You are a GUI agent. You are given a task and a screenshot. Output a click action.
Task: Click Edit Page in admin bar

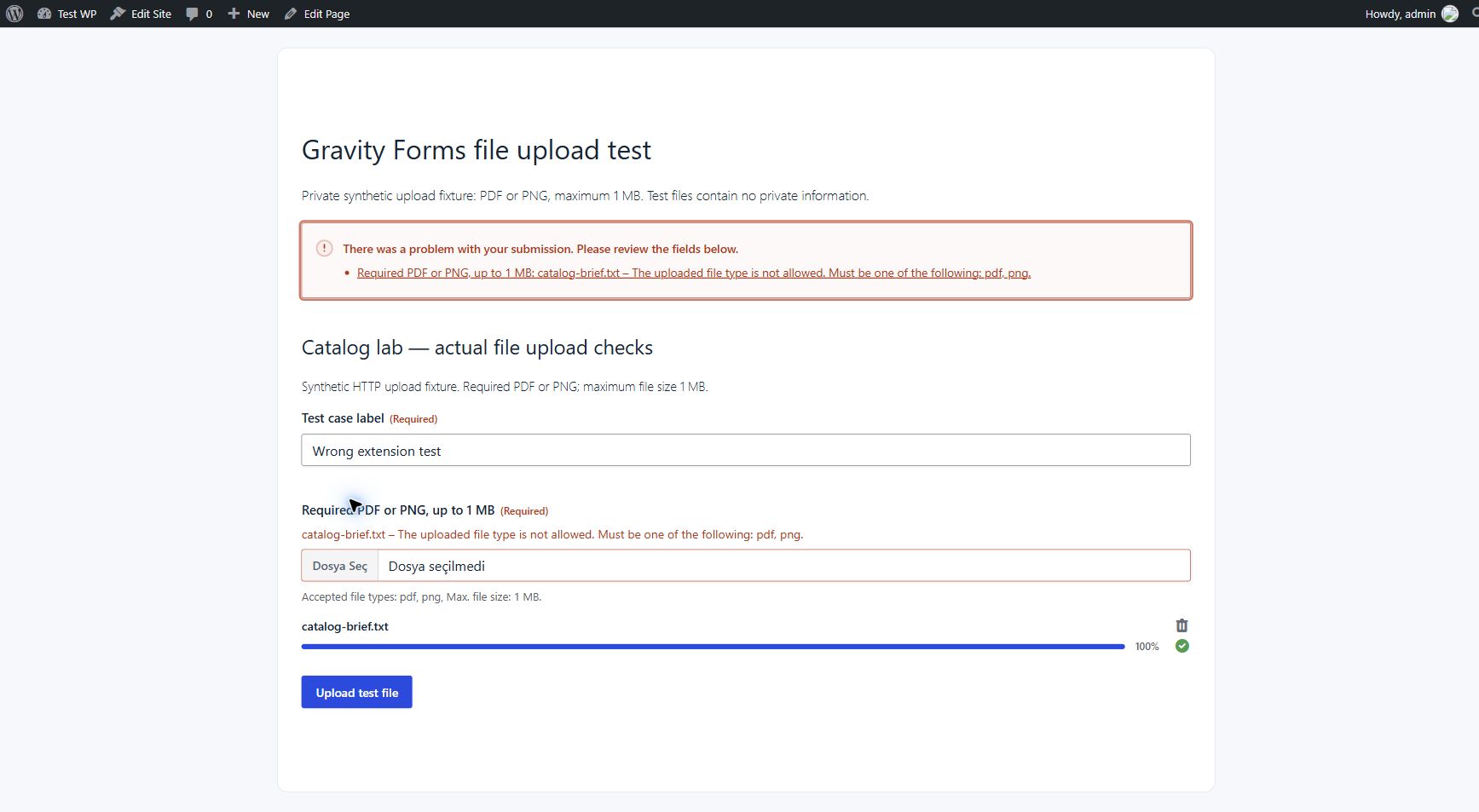(x=317, y=14)
